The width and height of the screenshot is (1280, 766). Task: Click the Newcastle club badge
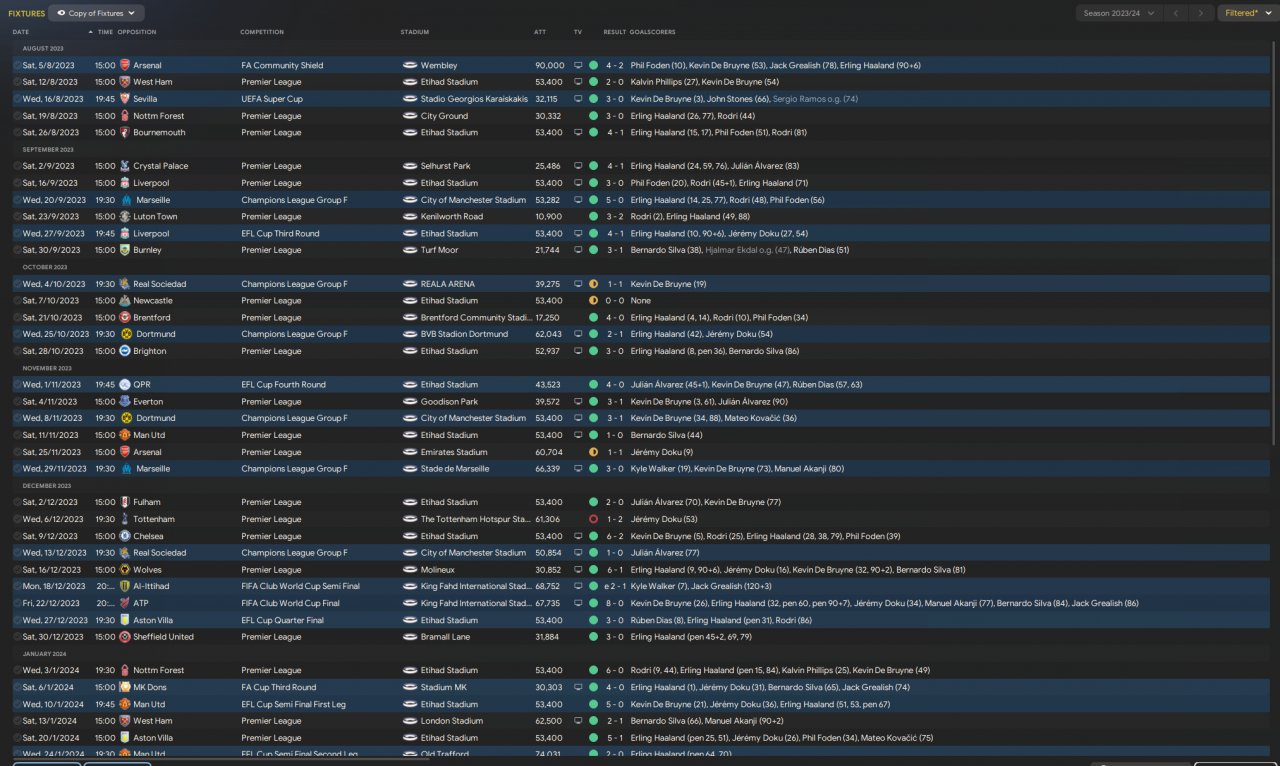pyautogui.click(x=125, y=300)
